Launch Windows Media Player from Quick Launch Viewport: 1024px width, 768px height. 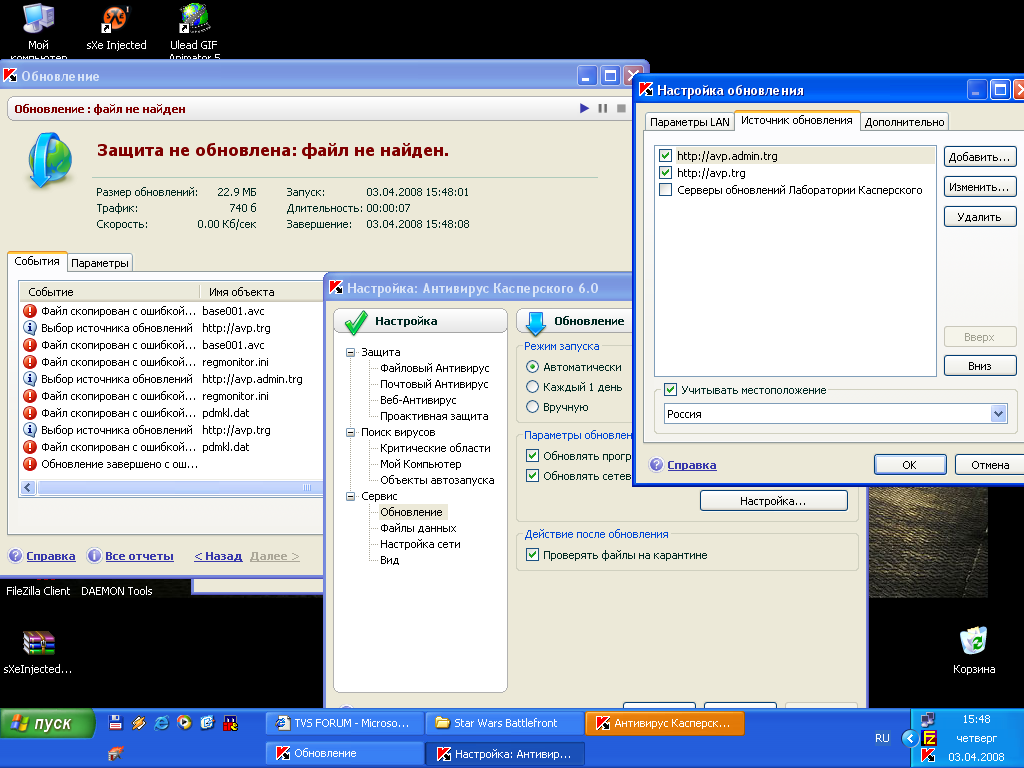click(183, 722)
